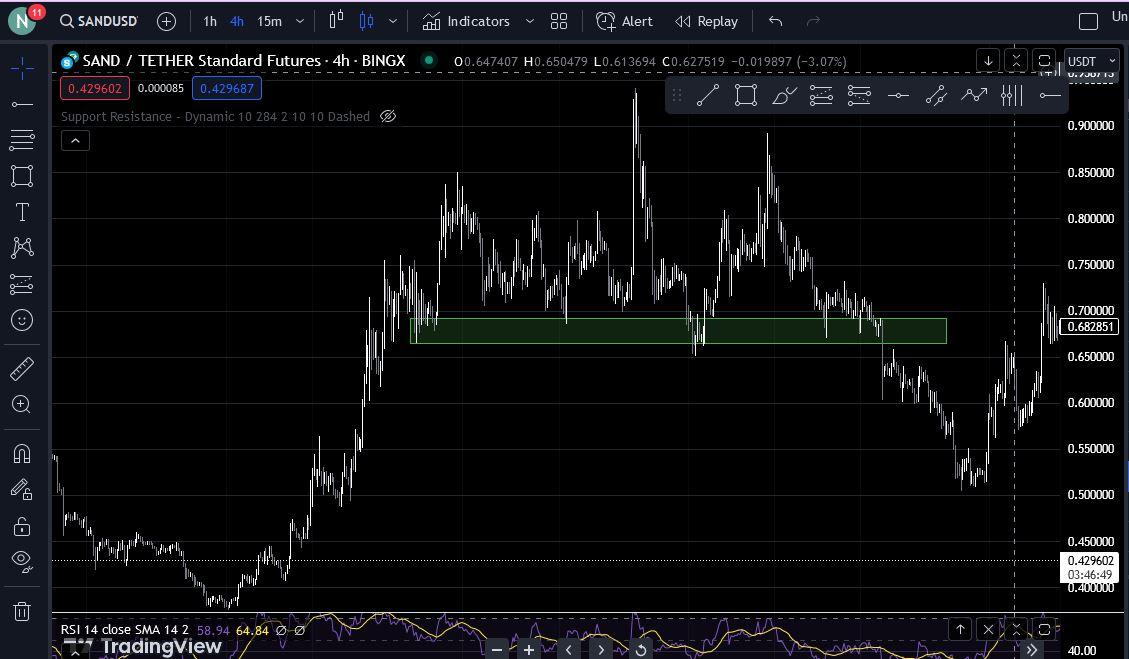Show the hidden Support Resistance indicator

pyautogui.click(x=387, y=117)
